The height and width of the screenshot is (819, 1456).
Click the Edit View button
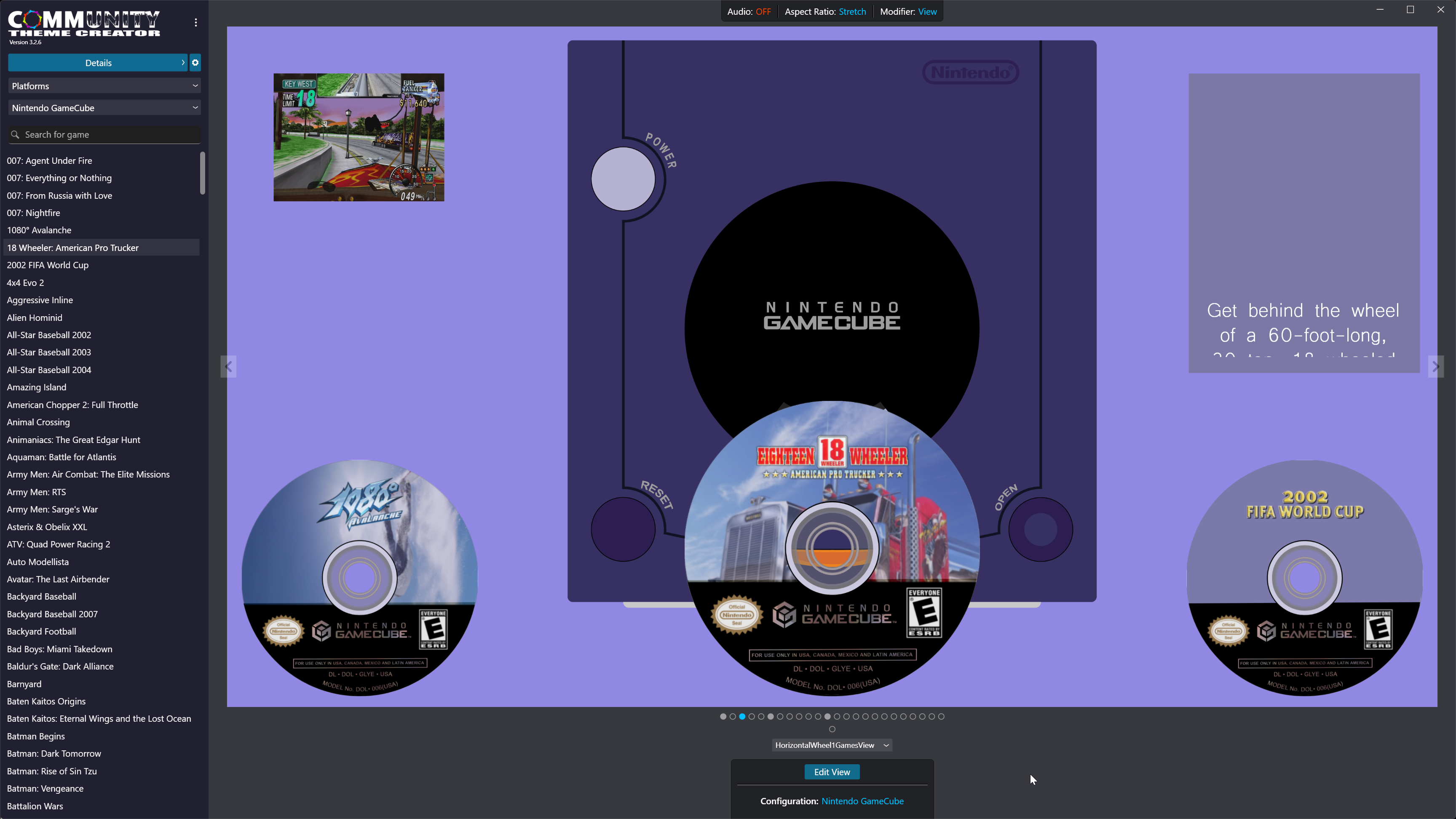coord(832,772)
